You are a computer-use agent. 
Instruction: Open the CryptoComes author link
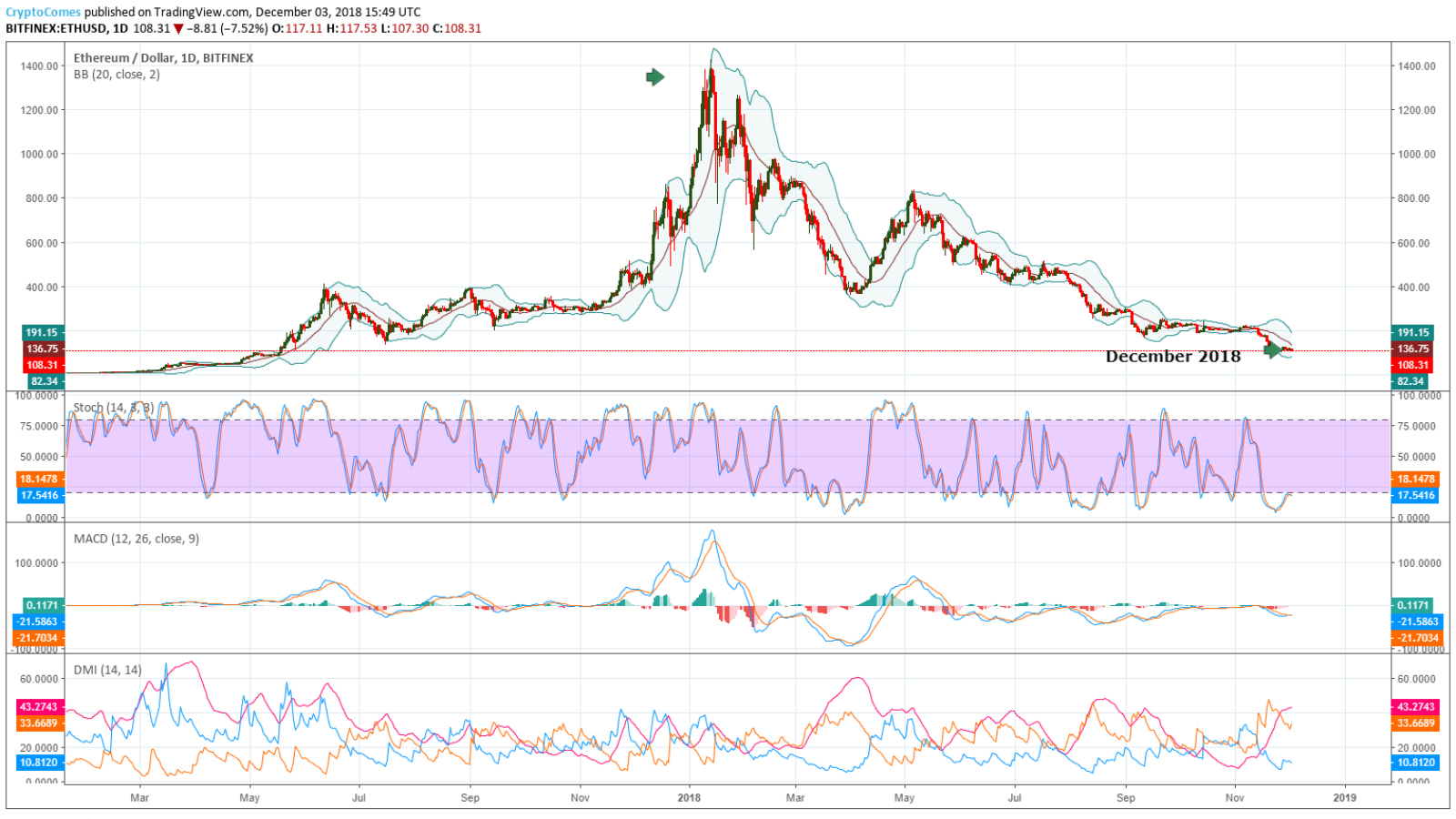44,13
